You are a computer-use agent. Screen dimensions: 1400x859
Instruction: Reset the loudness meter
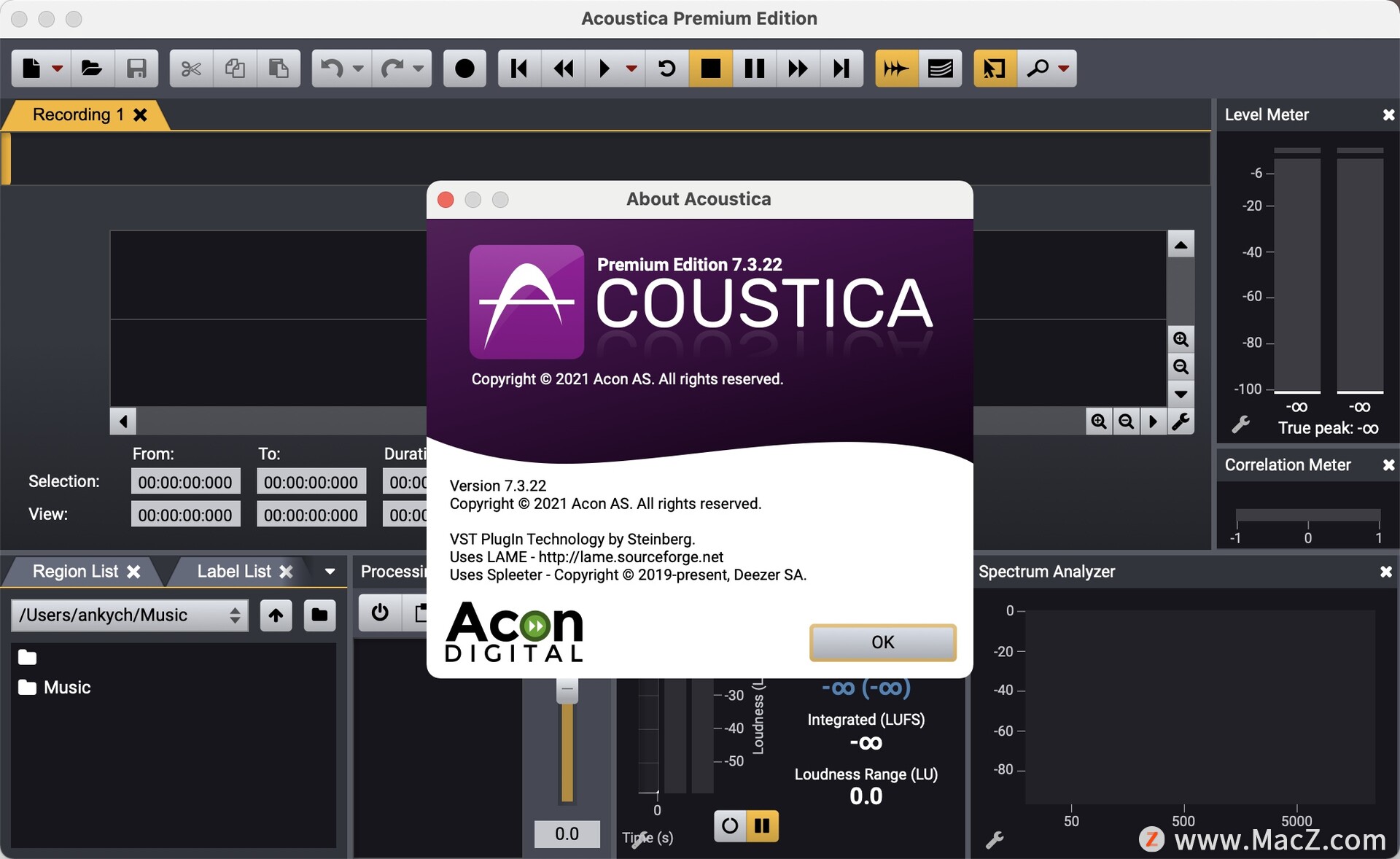tap(730, 825)
